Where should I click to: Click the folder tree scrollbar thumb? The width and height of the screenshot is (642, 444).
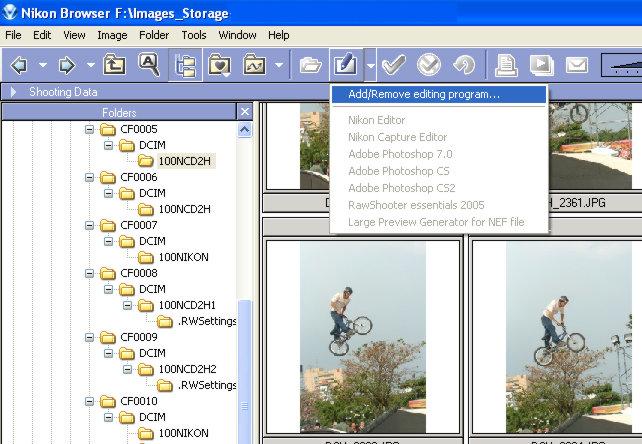pyautogui.click(x=244, y=372)
